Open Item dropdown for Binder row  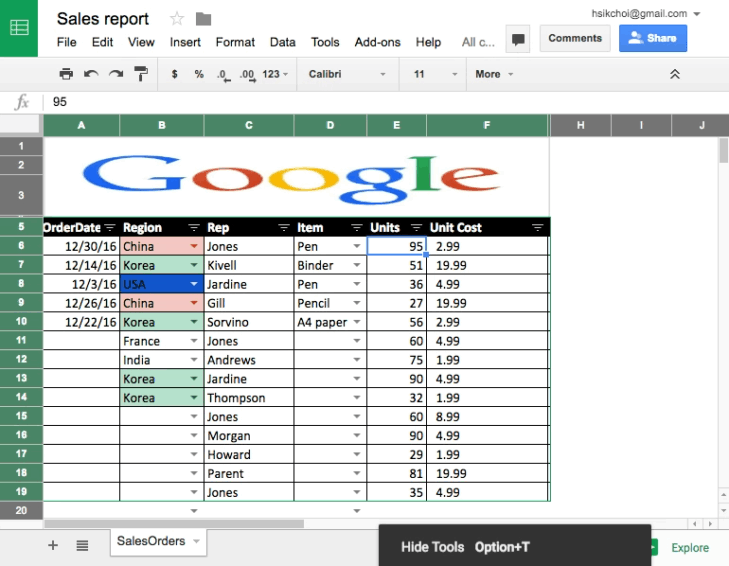click(357, 265)
